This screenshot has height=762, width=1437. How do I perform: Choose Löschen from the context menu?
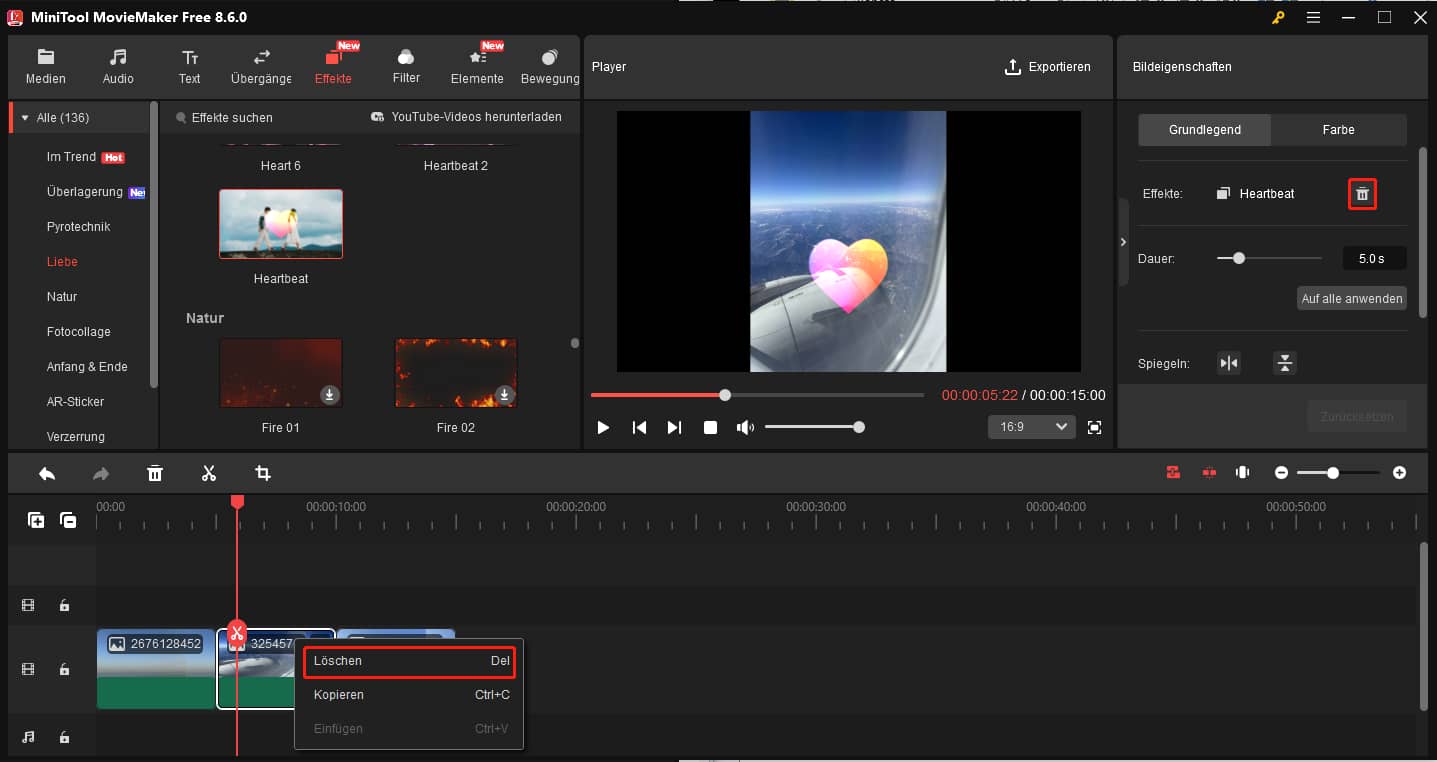click(x=338, y=661)
